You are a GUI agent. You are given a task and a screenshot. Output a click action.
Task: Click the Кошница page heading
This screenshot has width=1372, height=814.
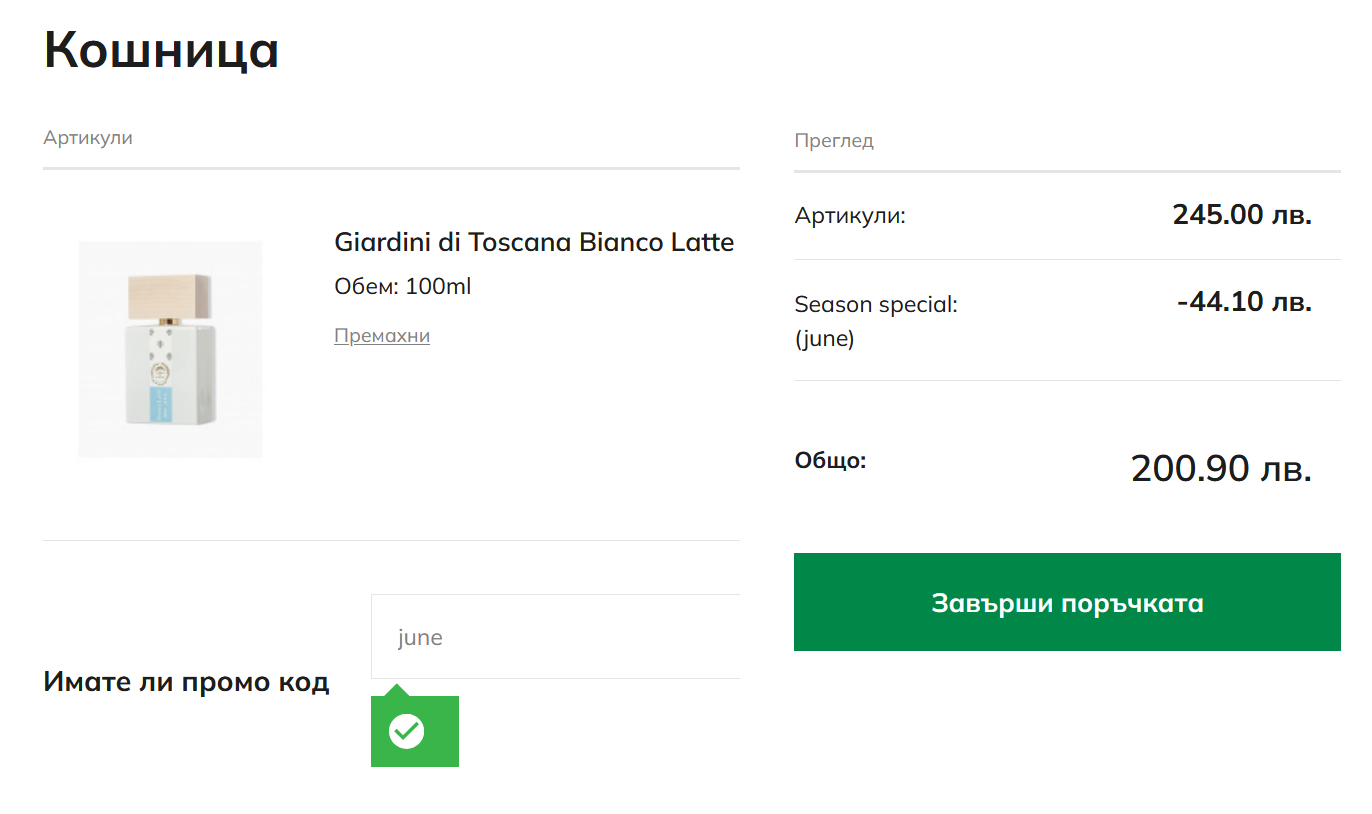161,49
